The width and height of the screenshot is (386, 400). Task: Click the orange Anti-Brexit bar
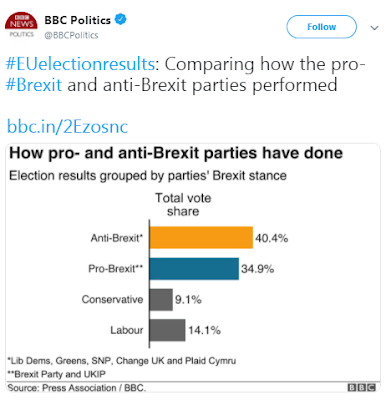tap(201, 237)
